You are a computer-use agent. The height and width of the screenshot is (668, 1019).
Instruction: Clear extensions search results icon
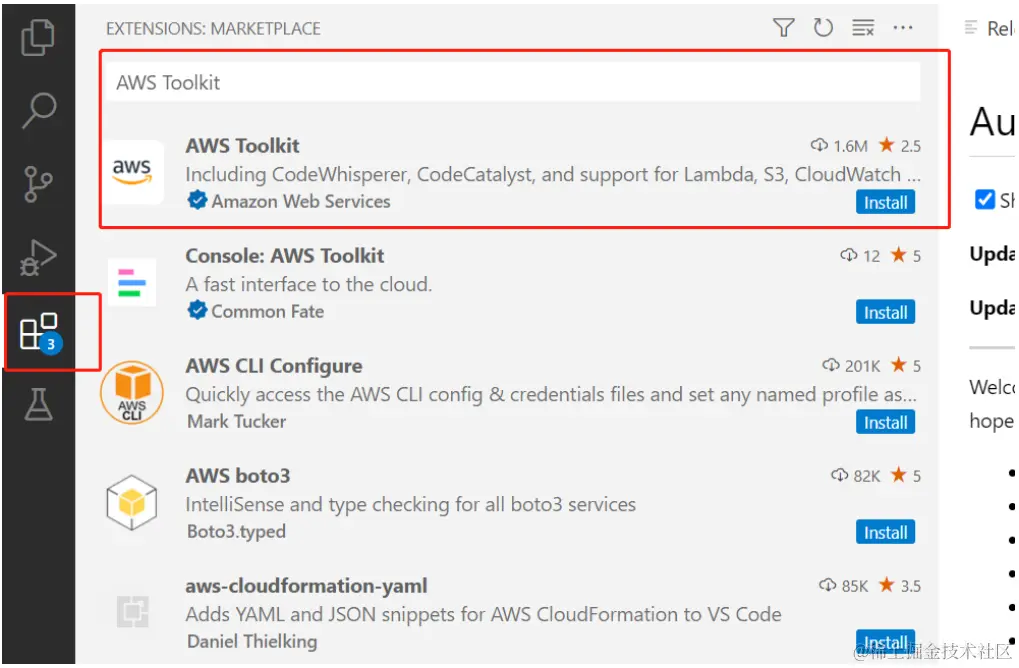click(x=863, y=28)
